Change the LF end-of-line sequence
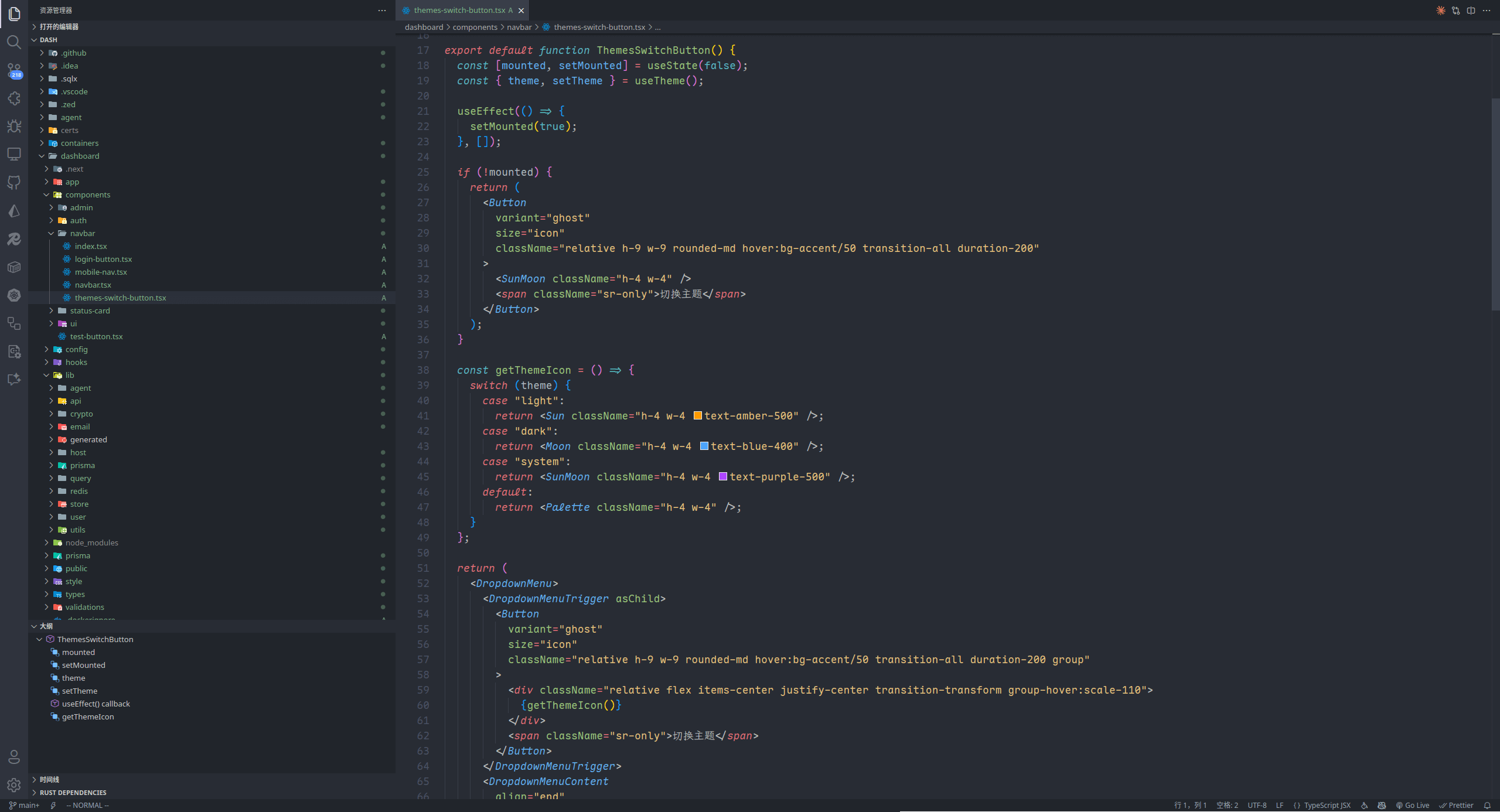This screenshot has height=812, width=1500. click(1280, 806)
